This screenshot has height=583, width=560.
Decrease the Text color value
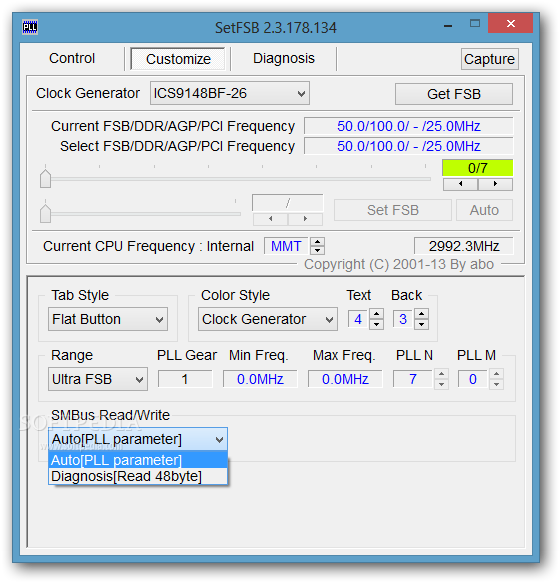tap(376, 324)
